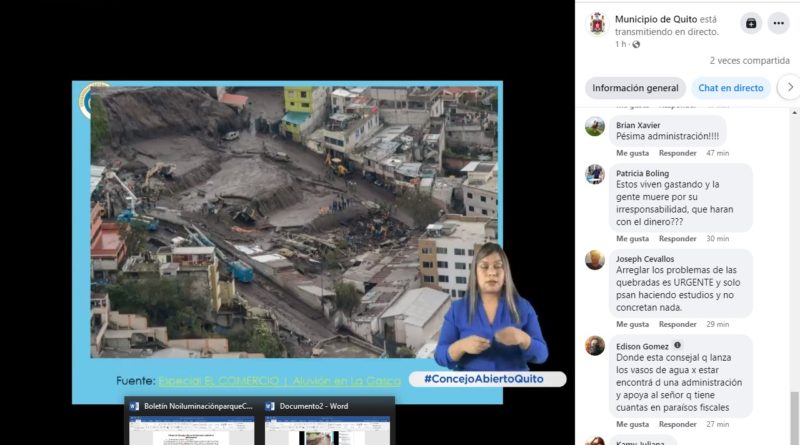Screen dimensions: 800x445
Task: Click the 27 min comment timestamp
Action: [717, 425]
